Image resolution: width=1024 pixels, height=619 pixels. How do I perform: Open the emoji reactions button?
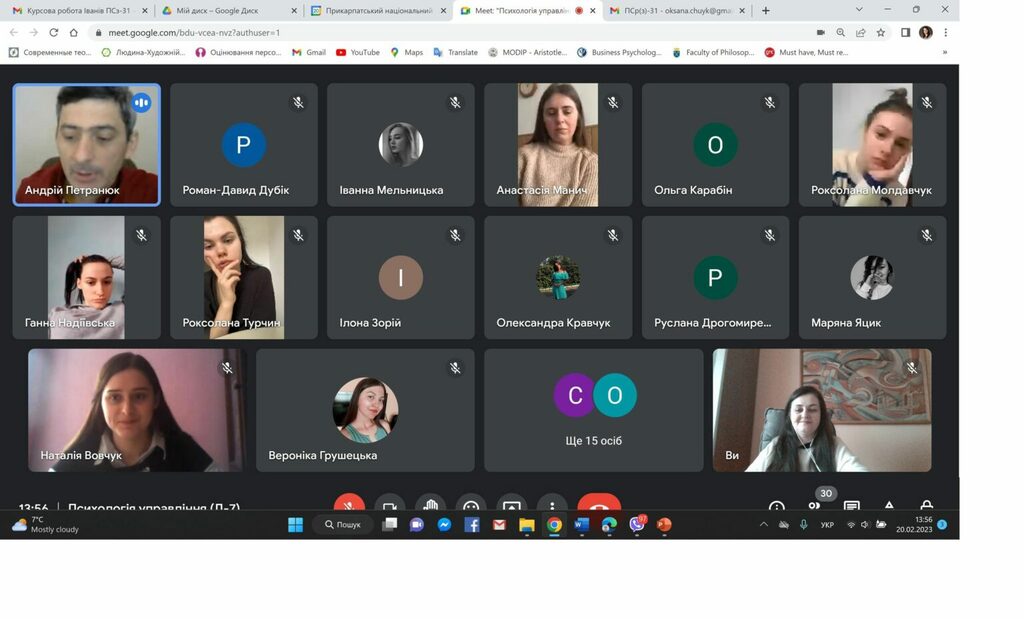pos(470,505)
